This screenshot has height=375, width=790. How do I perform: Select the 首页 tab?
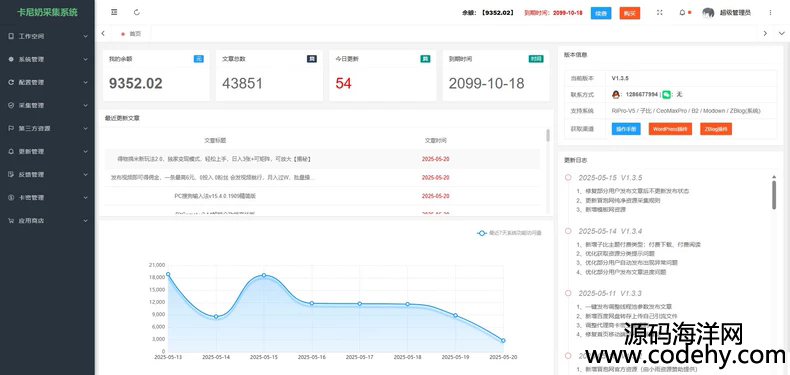[131, 34]
